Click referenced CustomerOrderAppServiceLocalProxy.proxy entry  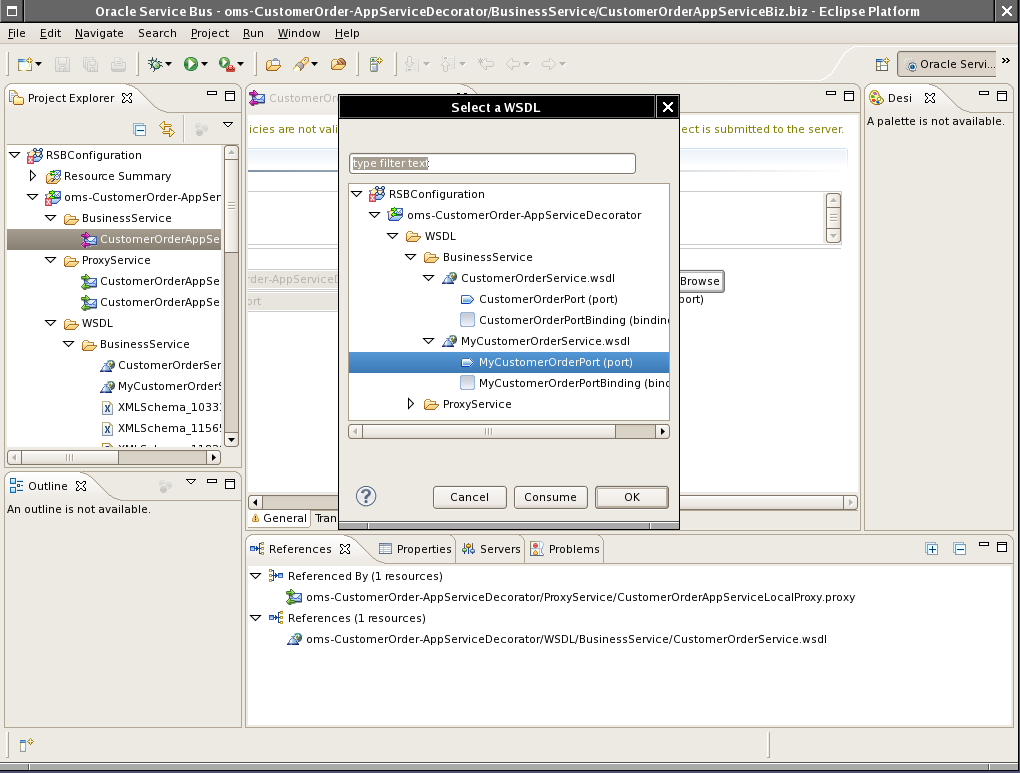570,597
